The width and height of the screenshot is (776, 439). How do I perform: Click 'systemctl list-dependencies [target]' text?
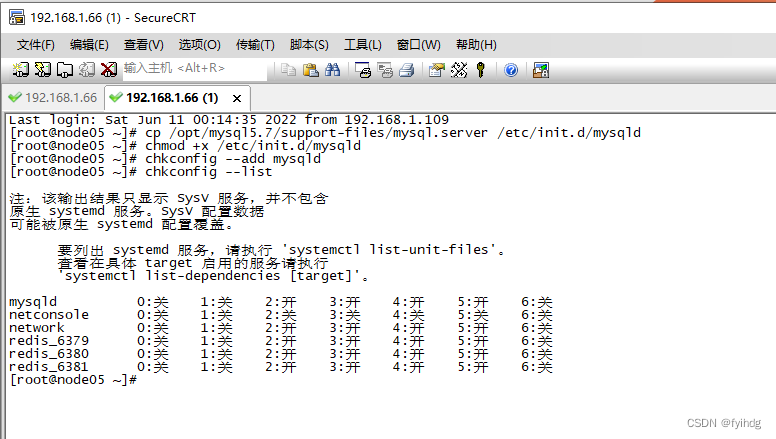(x=208, y=276)
